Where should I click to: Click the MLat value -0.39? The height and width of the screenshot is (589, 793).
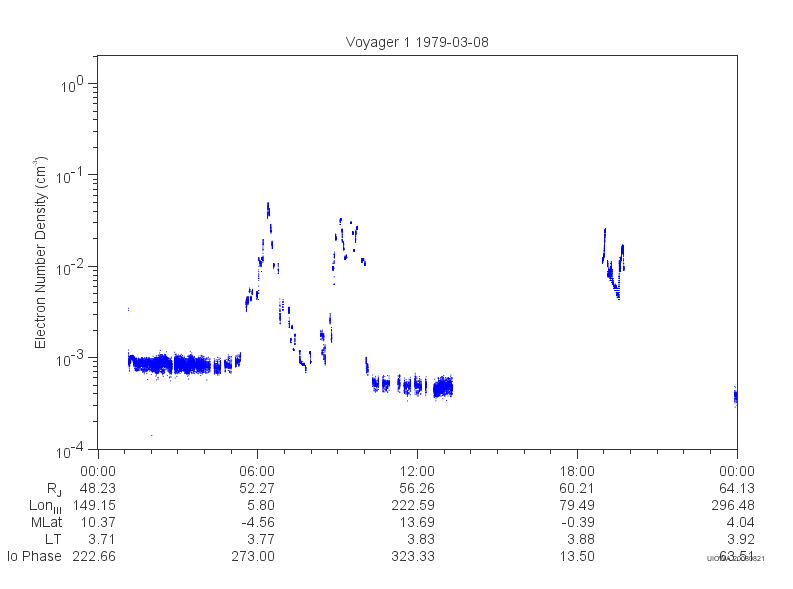pos(578,522)
